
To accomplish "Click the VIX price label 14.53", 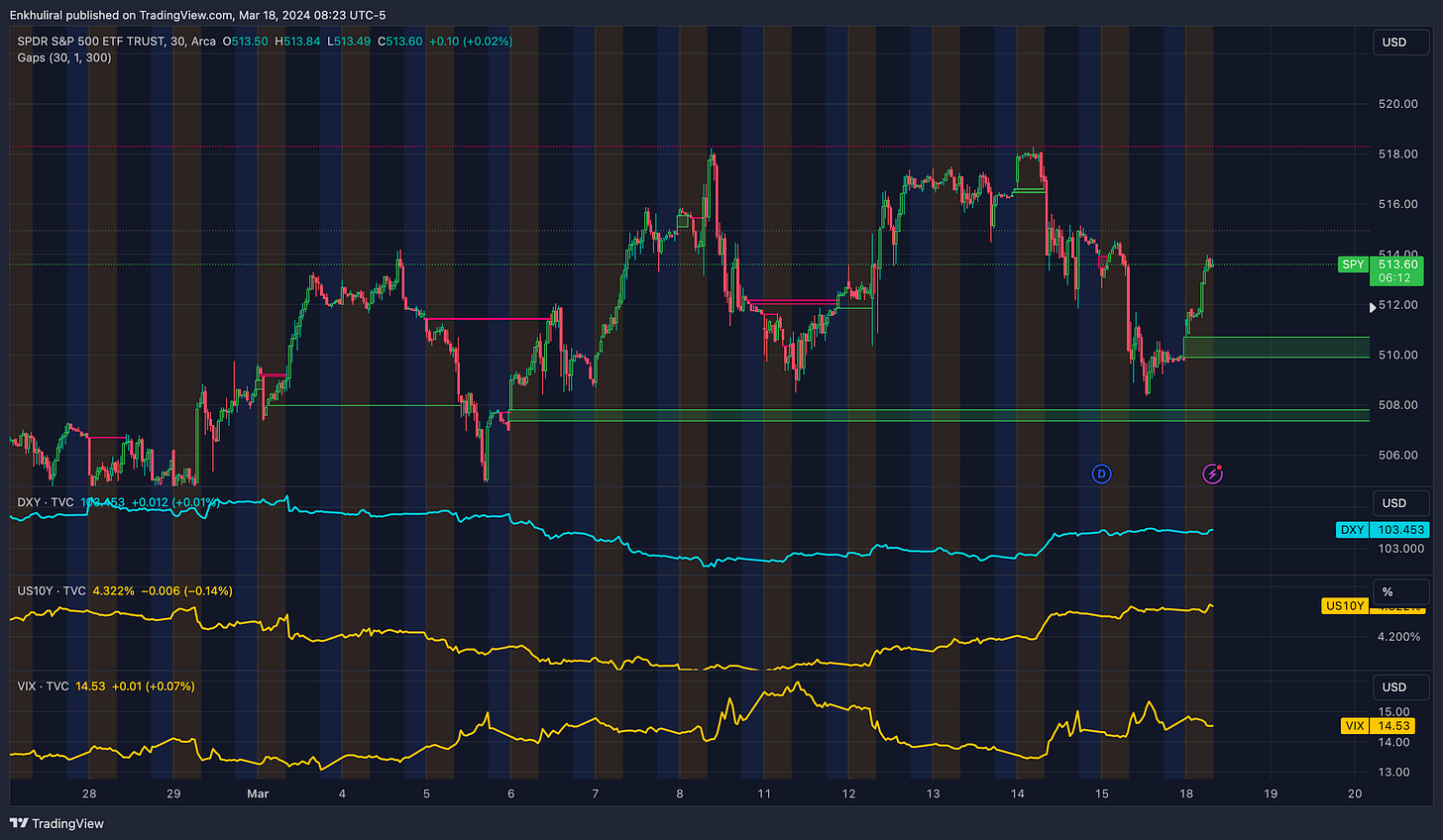I will click(x=1394, y=726).
